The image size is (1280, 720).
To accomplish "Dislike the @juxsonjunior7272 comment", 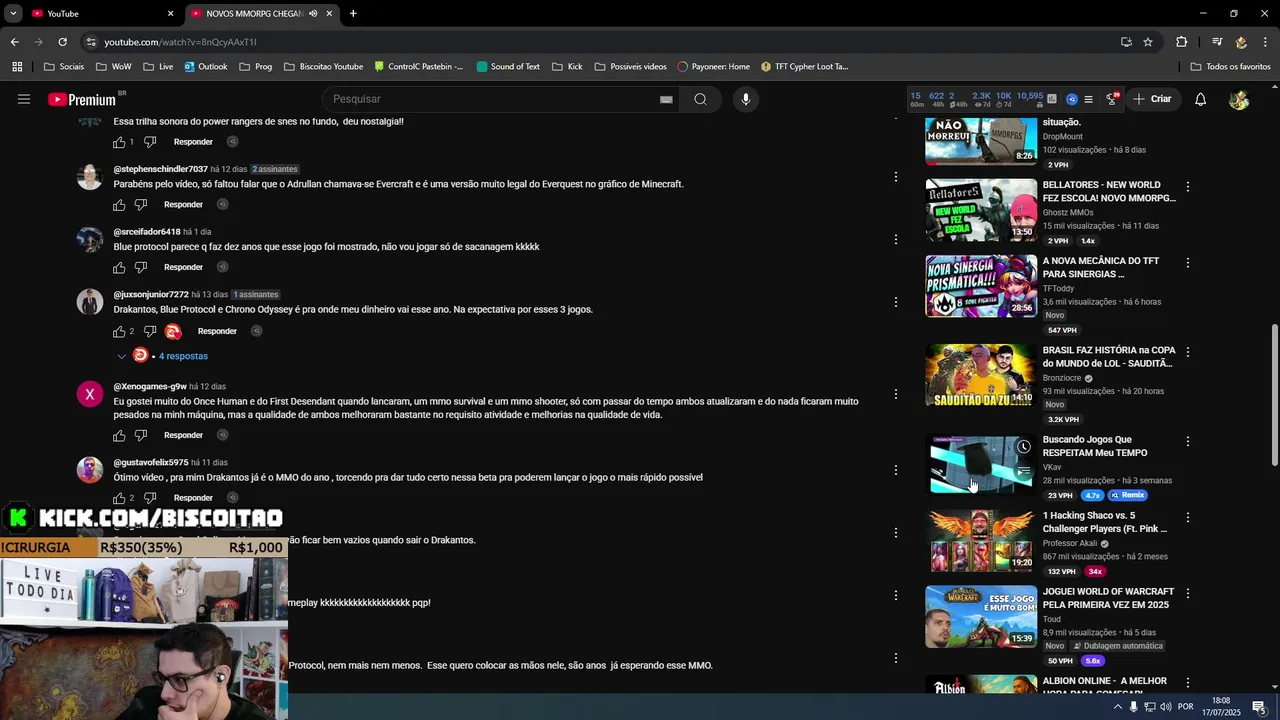I will [x=150, y=331].
